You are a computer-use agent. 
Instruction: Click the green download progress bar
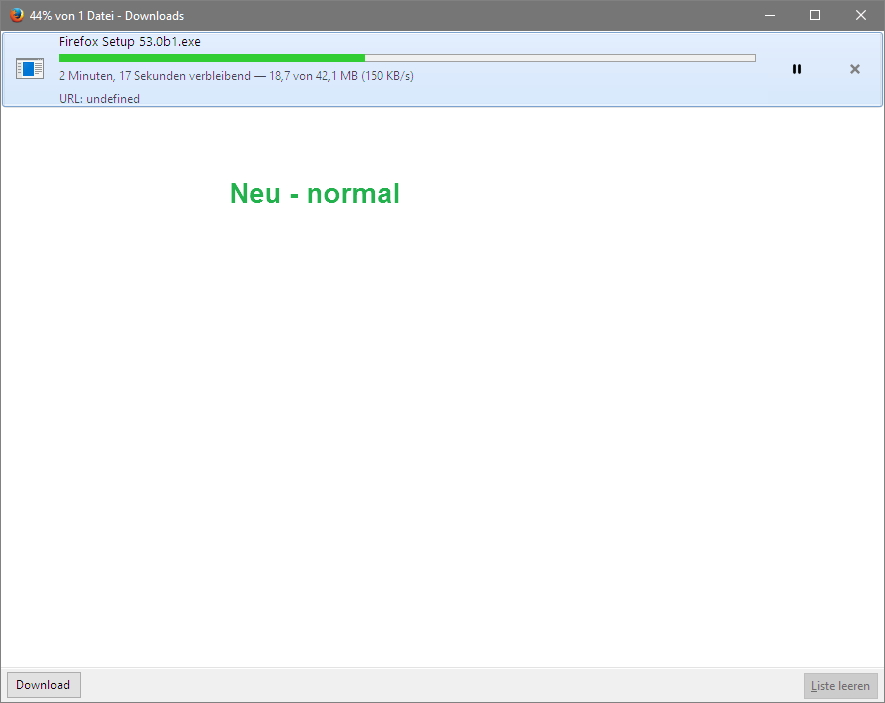point(407,58)
